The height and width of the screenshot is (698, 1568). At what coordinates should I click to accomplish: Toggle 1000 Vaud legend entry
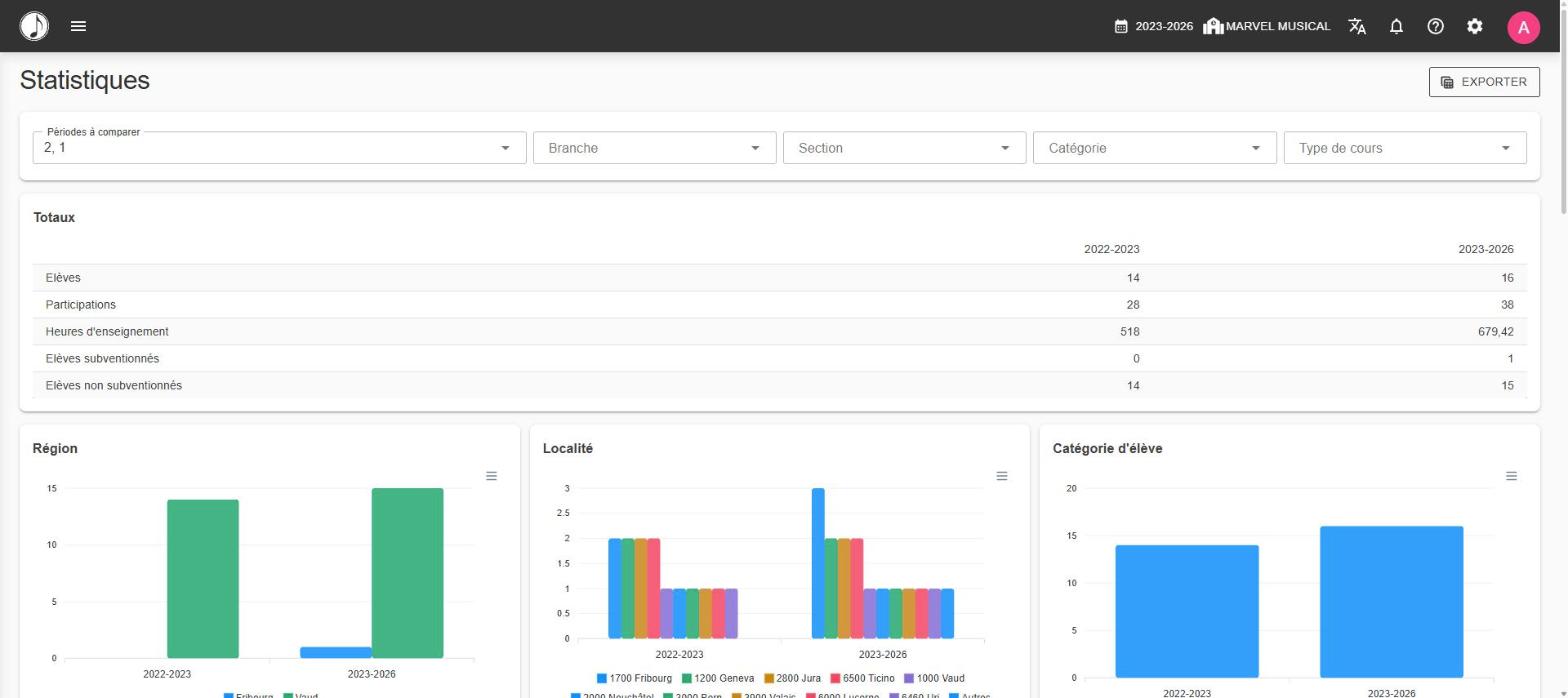[934, 678]
